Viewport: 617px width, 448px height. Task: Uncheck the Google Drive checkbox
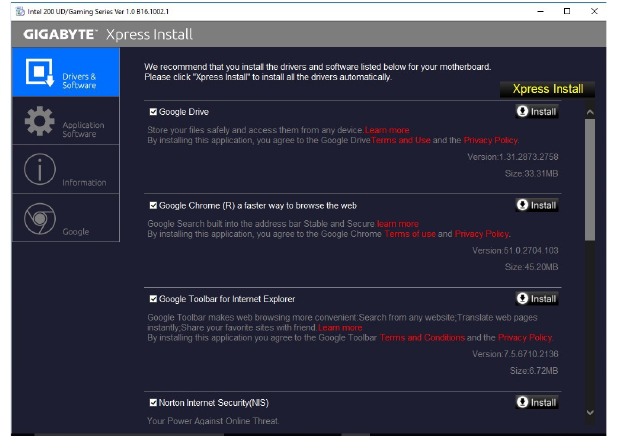[x=153, y=112]
